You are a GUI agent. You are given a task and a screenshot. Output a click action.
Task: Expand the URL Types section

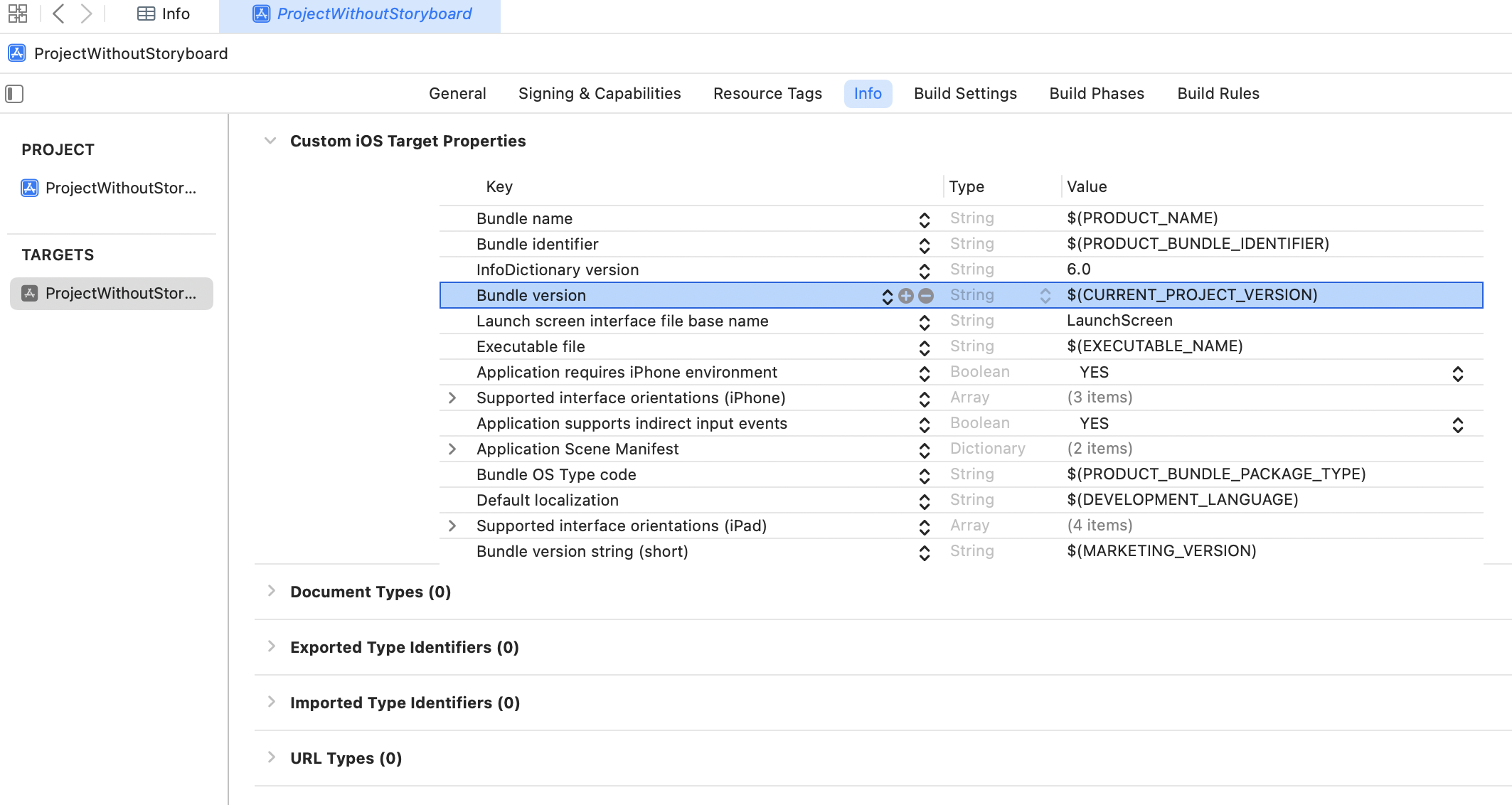(x=272, y=757)
